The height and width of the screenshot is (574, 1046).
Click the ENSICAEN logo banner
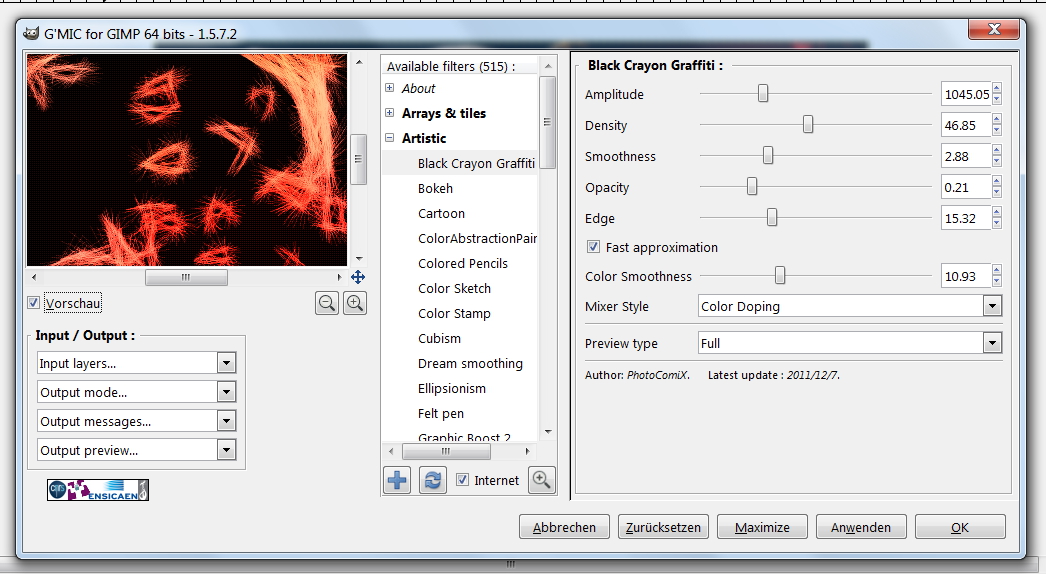pyautogui.click(x=98, y=489)
